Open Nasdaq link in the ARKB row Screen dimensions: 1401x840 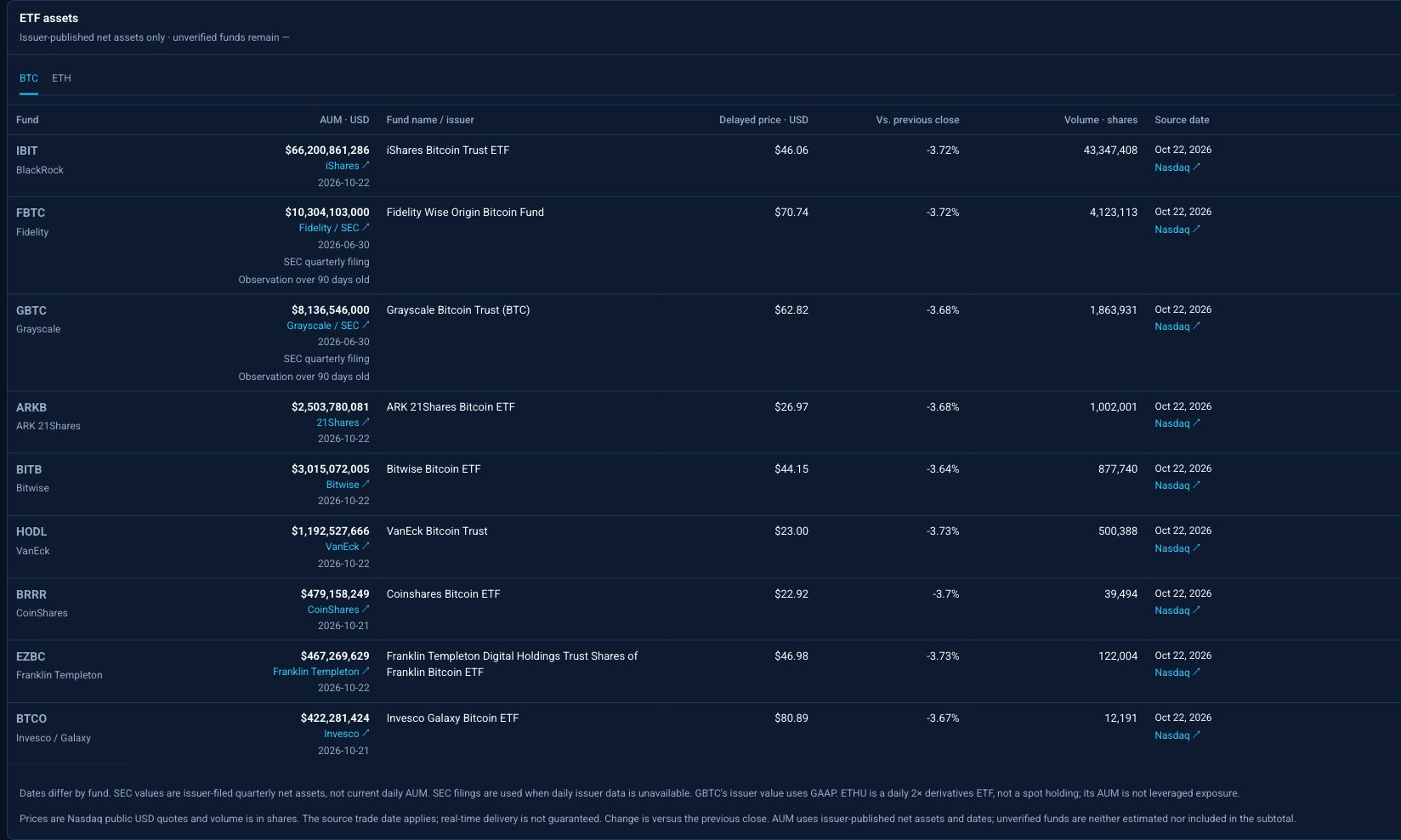[1177, 423]
